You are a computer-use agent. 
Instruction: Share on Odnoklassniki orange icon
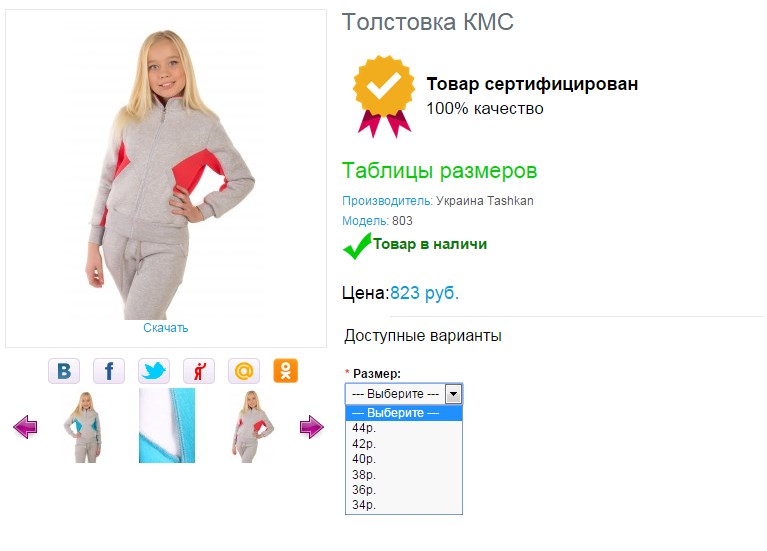(x=286, y=370)
